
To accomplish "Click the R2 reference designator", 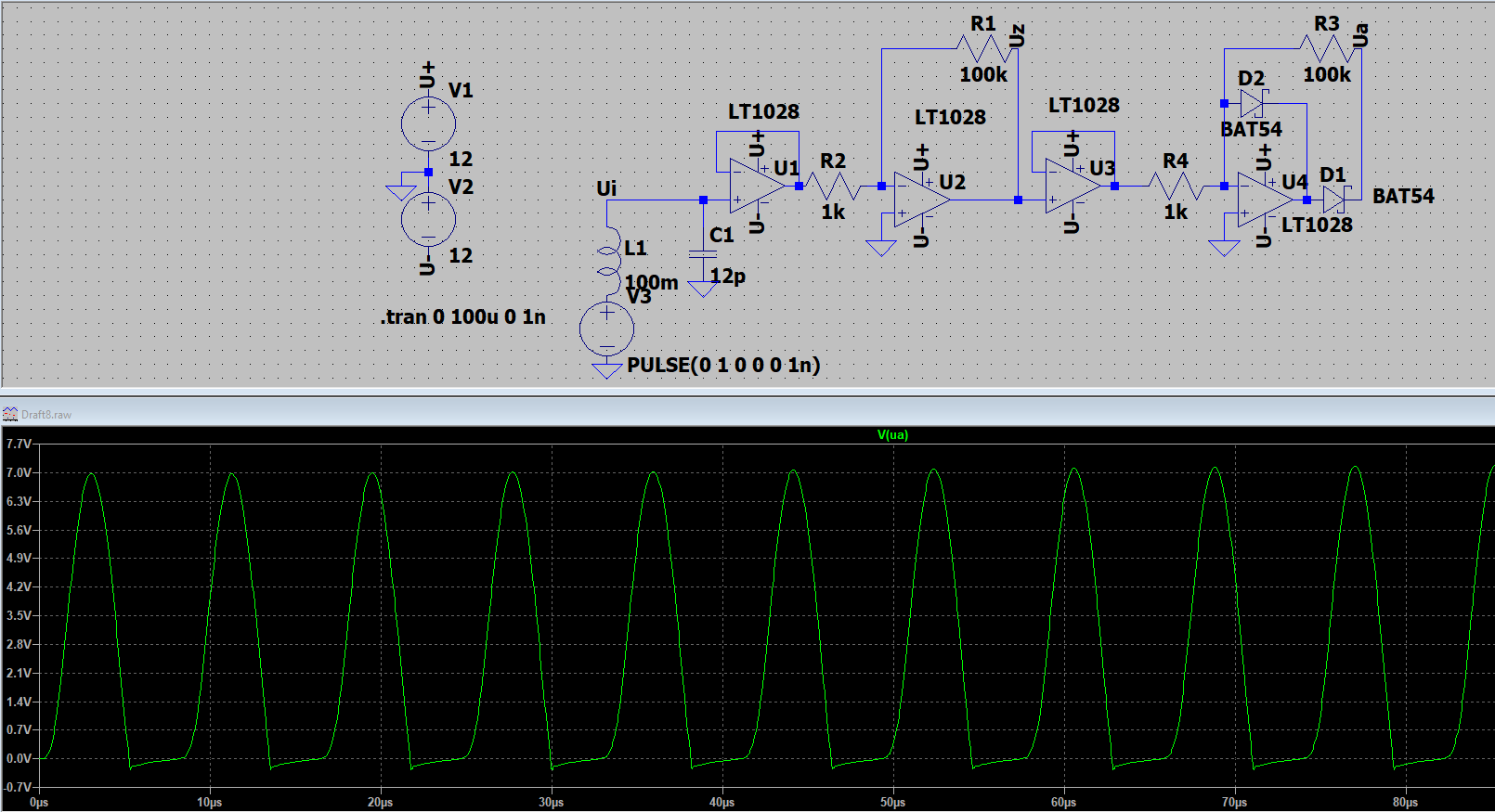I will (833, 161).
